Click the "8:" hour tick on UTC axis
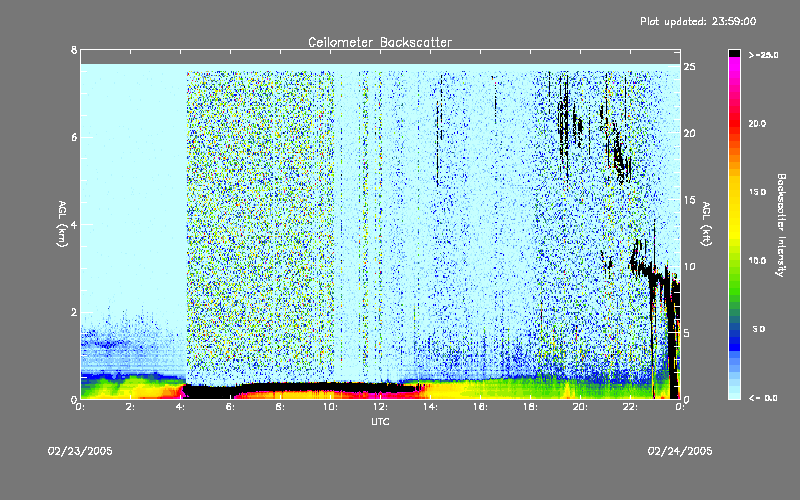The height and width of the screenshot is (500, 800). click(280, 407)
